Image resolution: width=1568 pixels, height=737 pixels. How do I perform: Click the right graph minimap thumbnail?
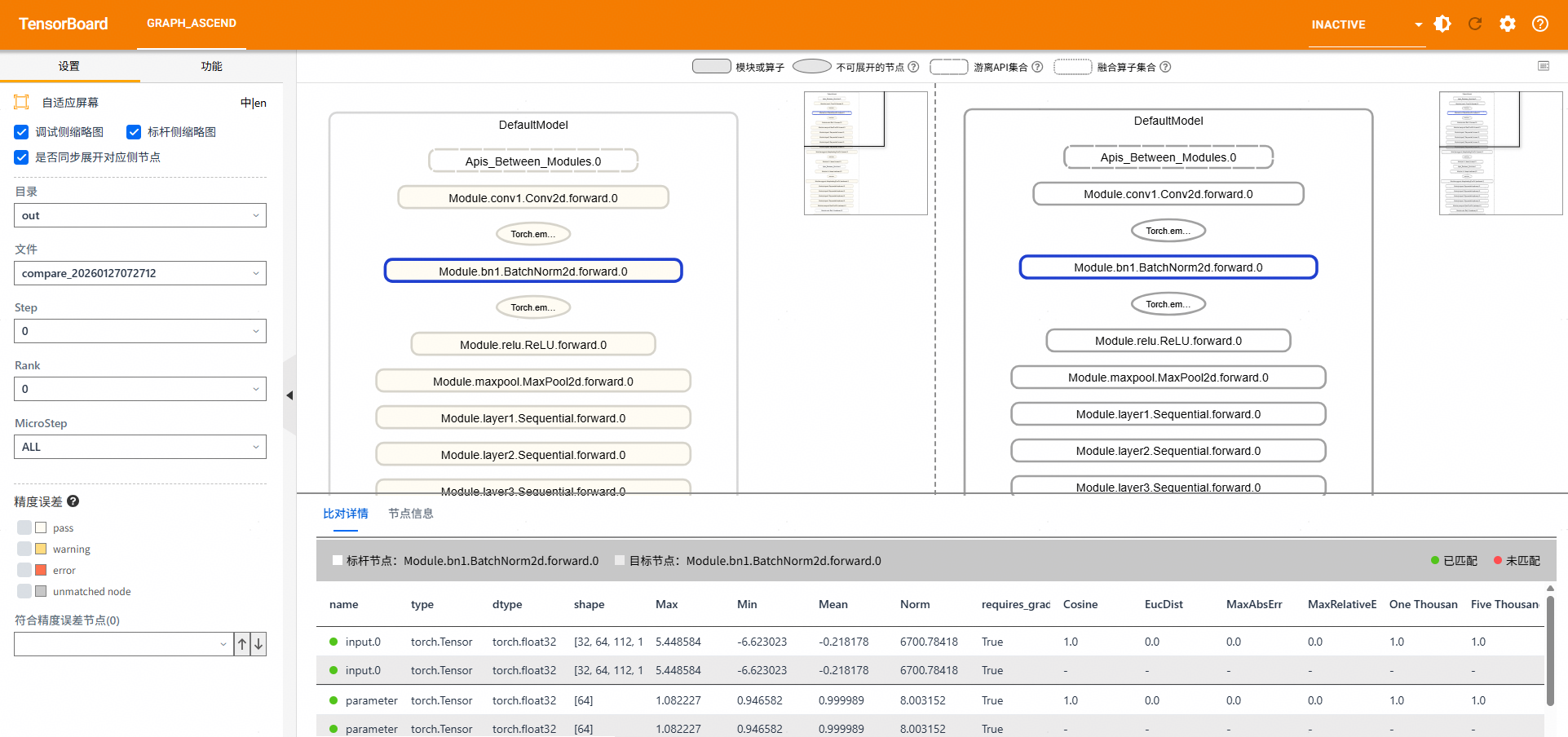(1500, 153)
